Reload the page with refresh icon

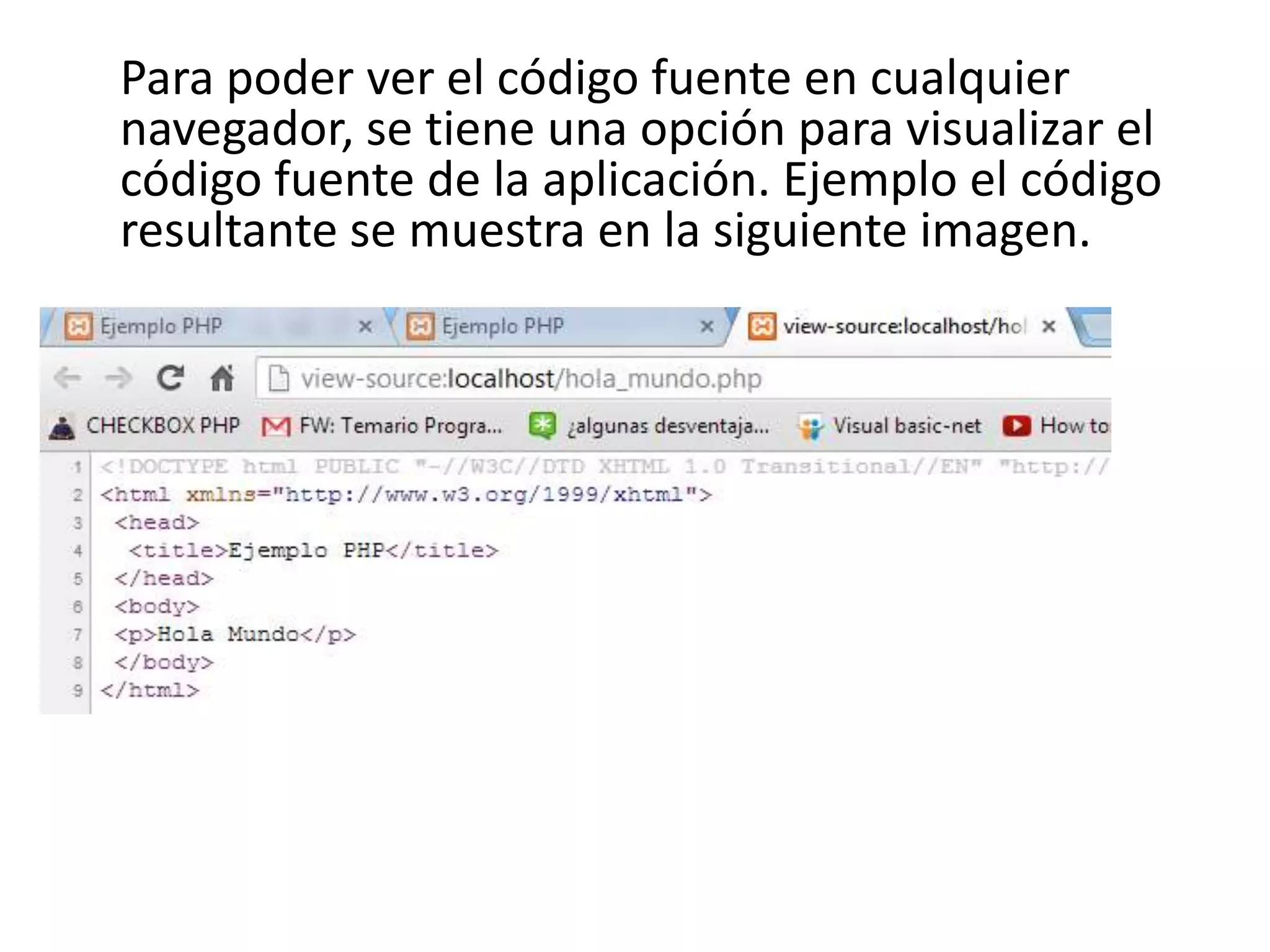(170, 377)
